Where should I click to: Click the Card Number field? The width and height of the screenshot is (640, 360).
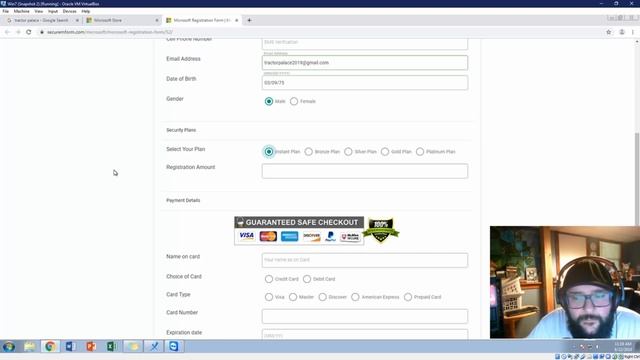[365, 316]
